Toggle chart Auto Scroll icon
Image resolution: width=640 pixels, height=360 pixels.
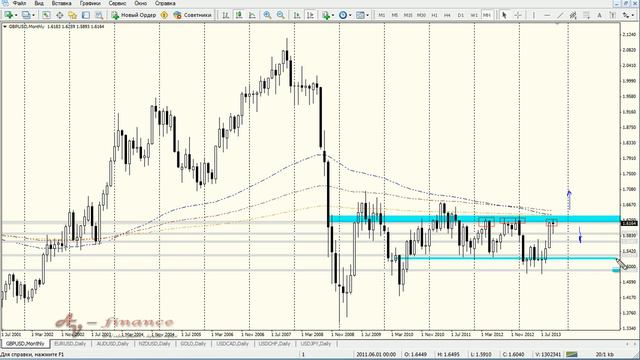tap(297, 15)
